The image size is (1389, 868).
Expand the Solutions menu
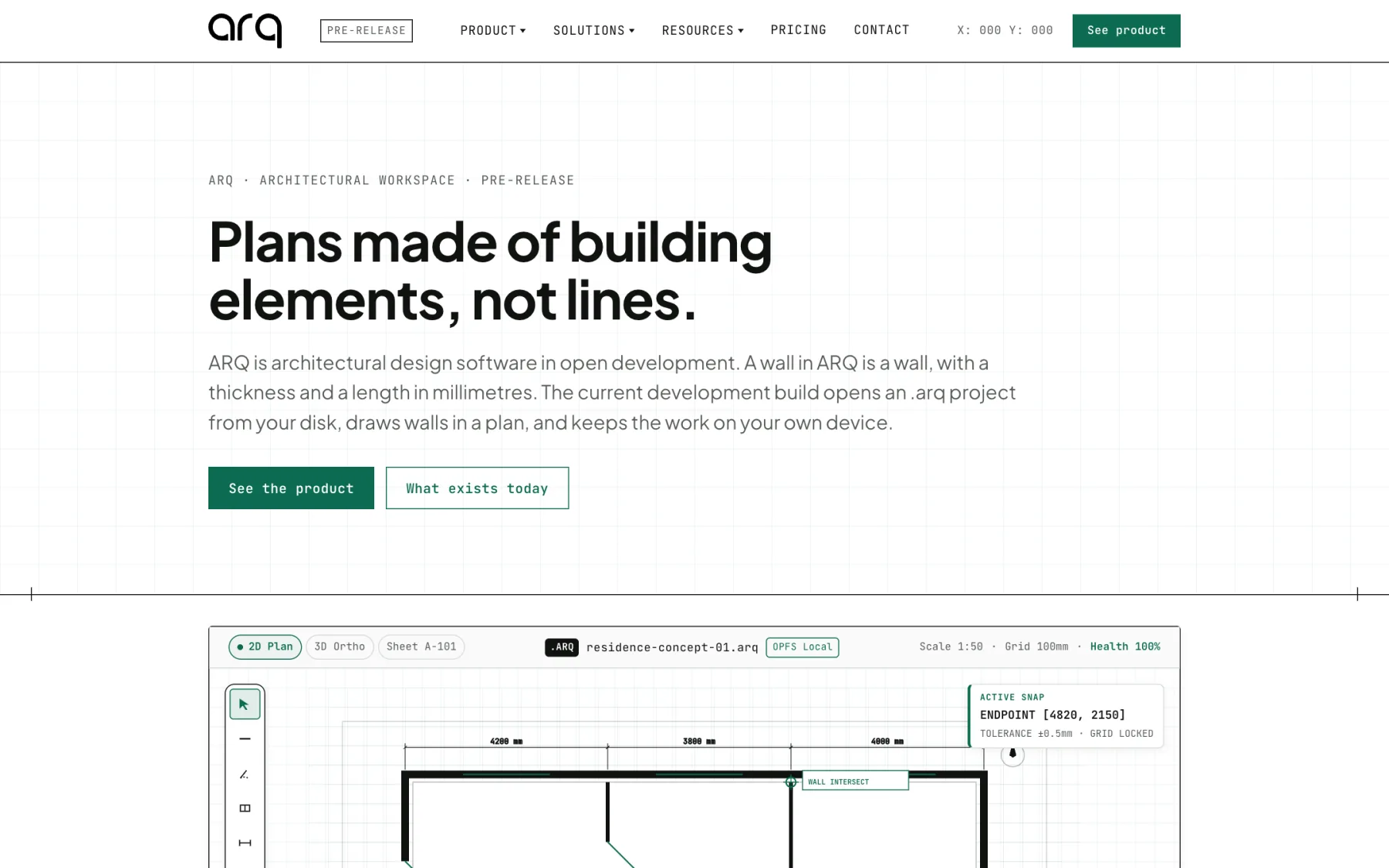tap(594, 30)
